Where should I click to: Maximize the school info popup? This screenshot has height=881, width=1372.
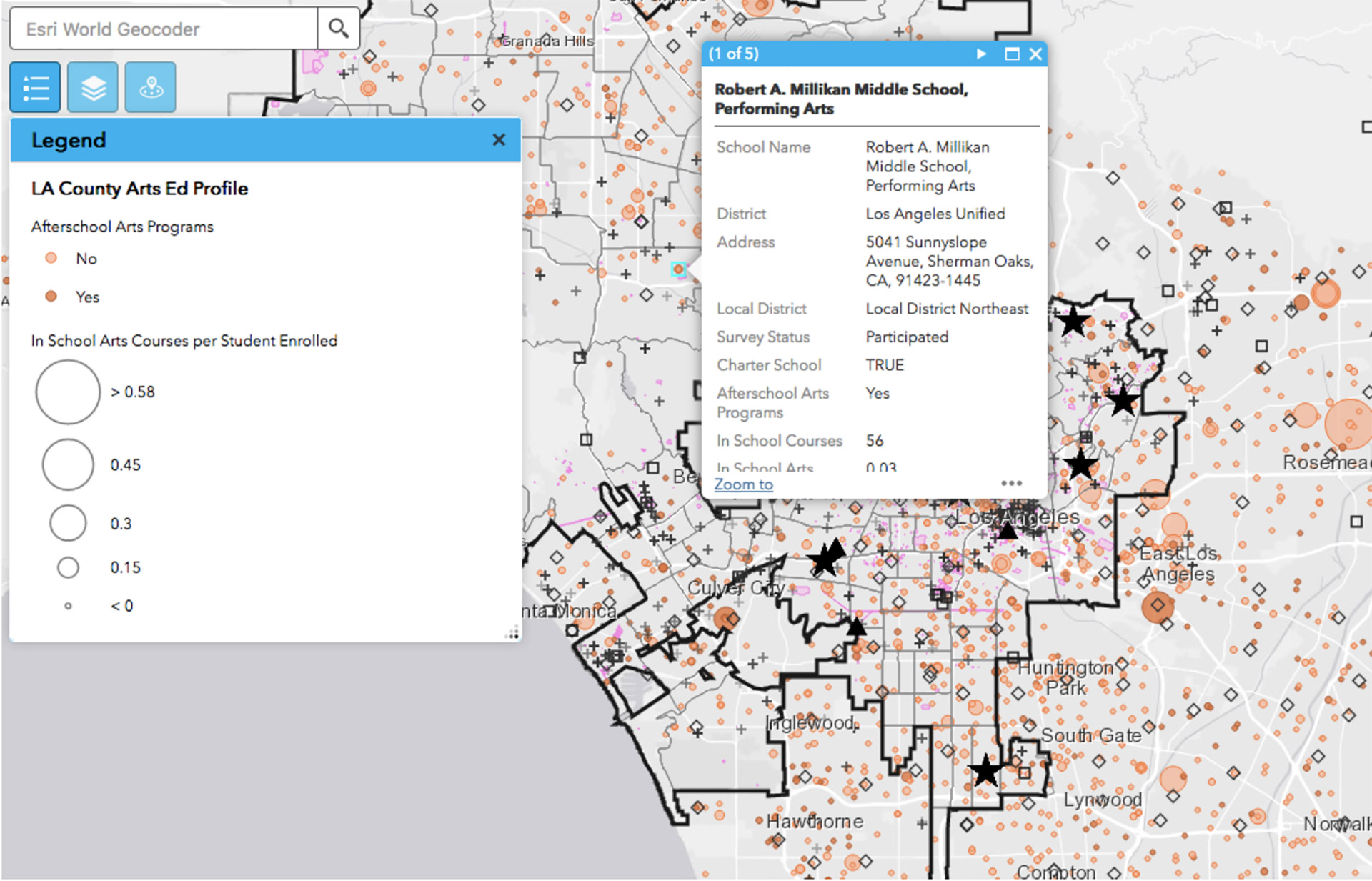(x=1012, y=54)
